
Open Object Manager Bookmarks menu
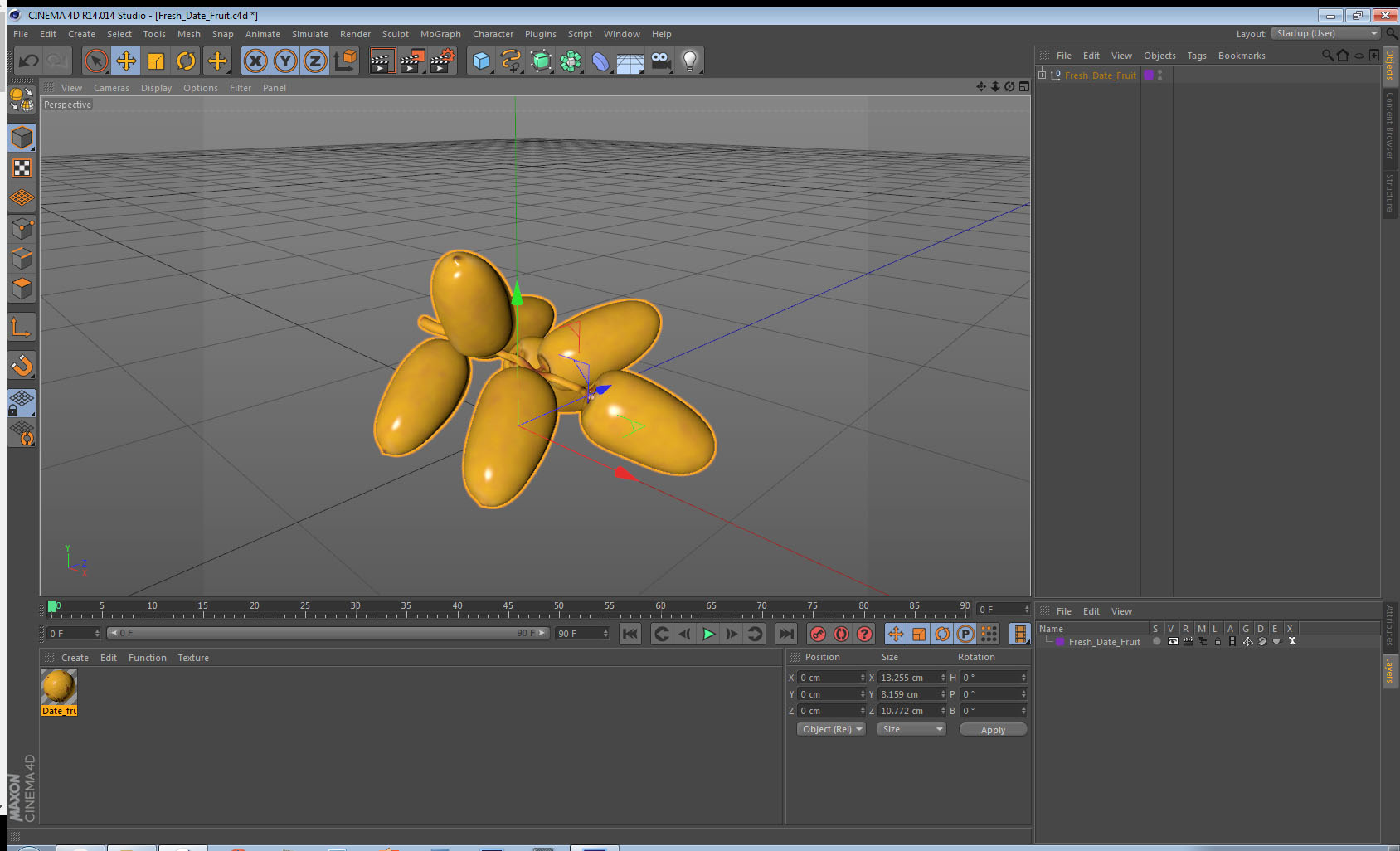click(x=1242, y=56)
